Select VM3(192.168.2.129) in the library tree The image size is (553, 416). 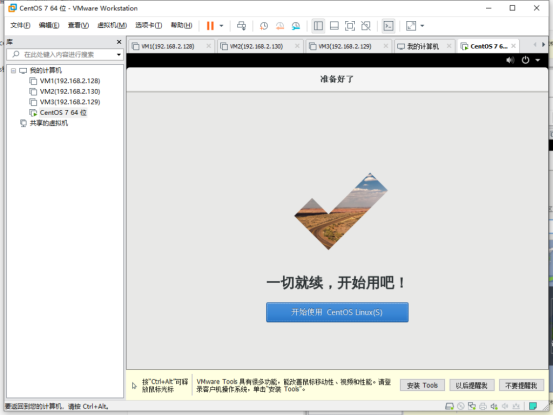pyautogui.click(x=70, y=102)
